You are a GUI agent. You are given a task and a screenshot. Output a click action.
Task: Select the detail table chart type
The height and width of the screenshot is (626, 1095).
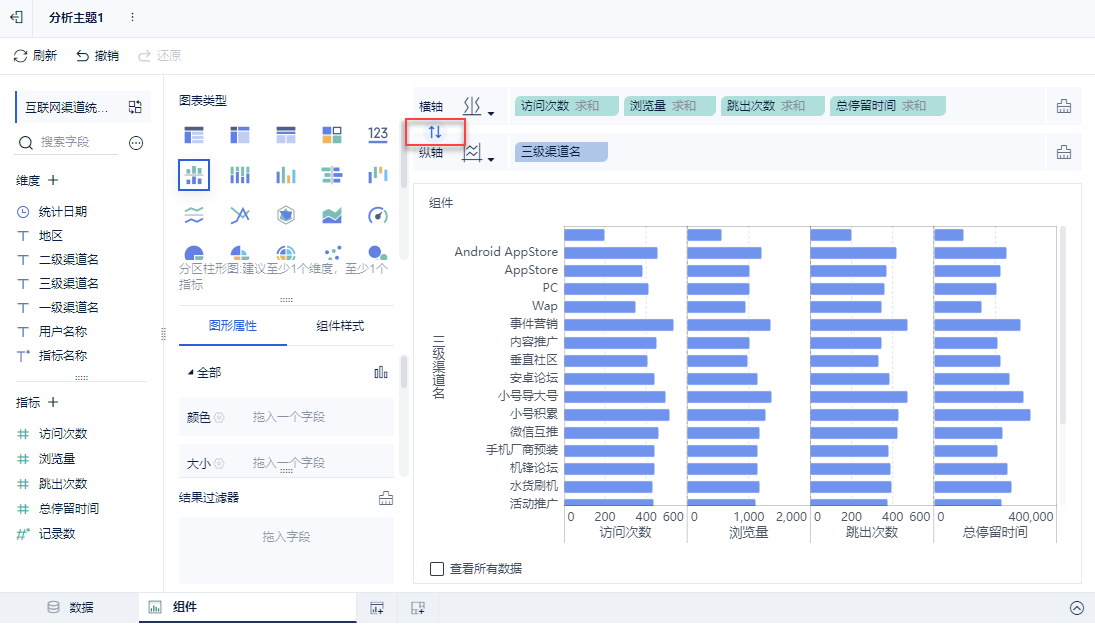point(286,135)
